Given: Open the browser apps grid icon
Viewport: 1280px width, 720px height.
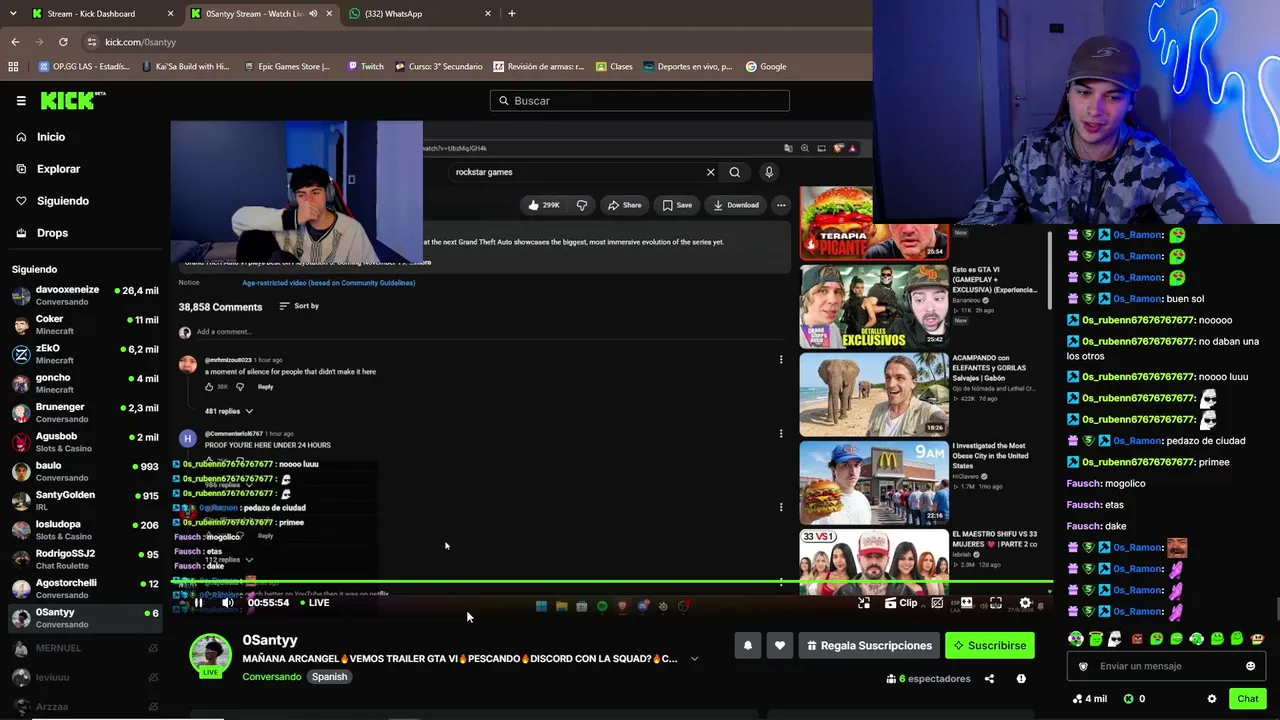Looking at the screenshot, I should pyautogui.click(x=13, y=67).
